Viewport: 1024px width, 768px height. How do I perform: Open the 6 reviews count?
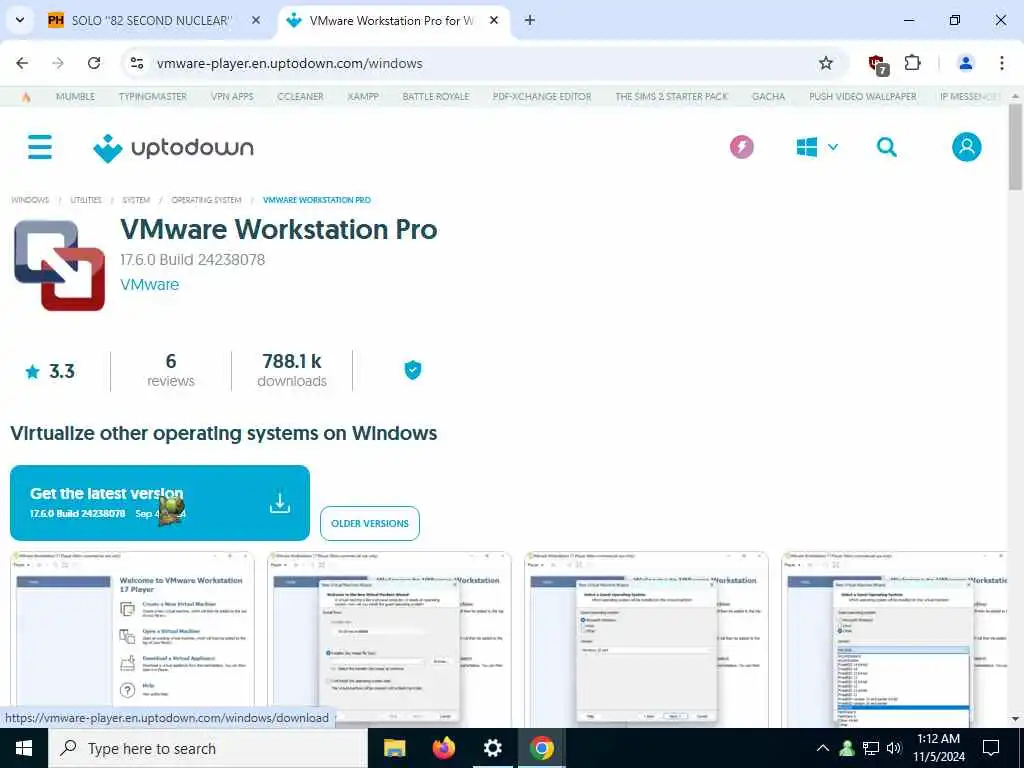(x=170, y=371)
